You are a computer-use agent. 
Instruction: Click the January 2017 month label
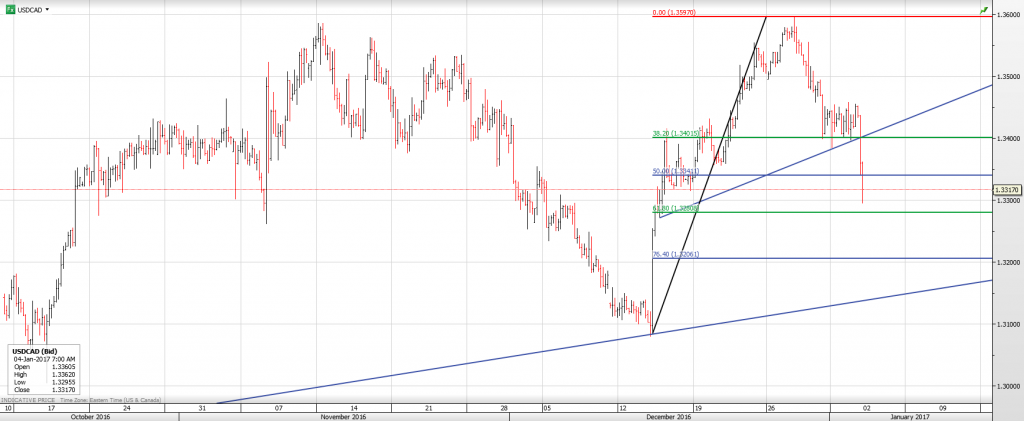tap(912, 416)
